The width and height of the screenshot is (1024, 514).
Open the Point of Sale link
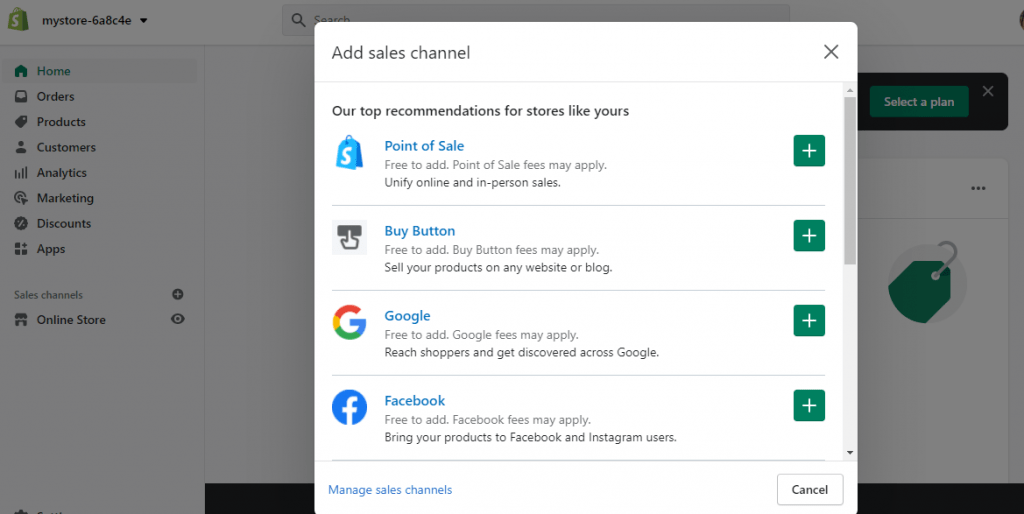424,146
